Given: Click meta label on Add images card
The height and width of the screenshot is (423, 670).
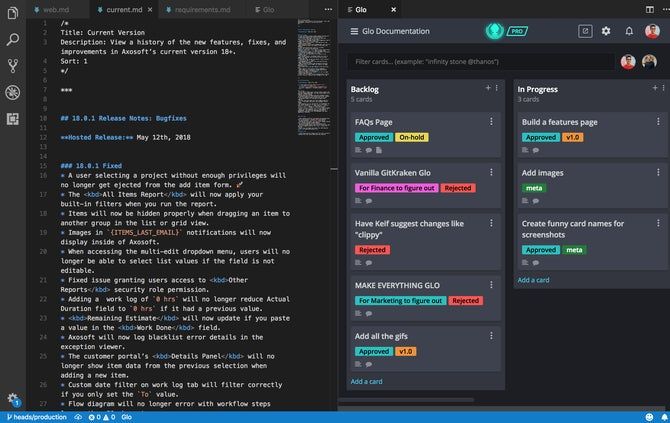Looking at the screenshot, I should (x=534, y=188).
